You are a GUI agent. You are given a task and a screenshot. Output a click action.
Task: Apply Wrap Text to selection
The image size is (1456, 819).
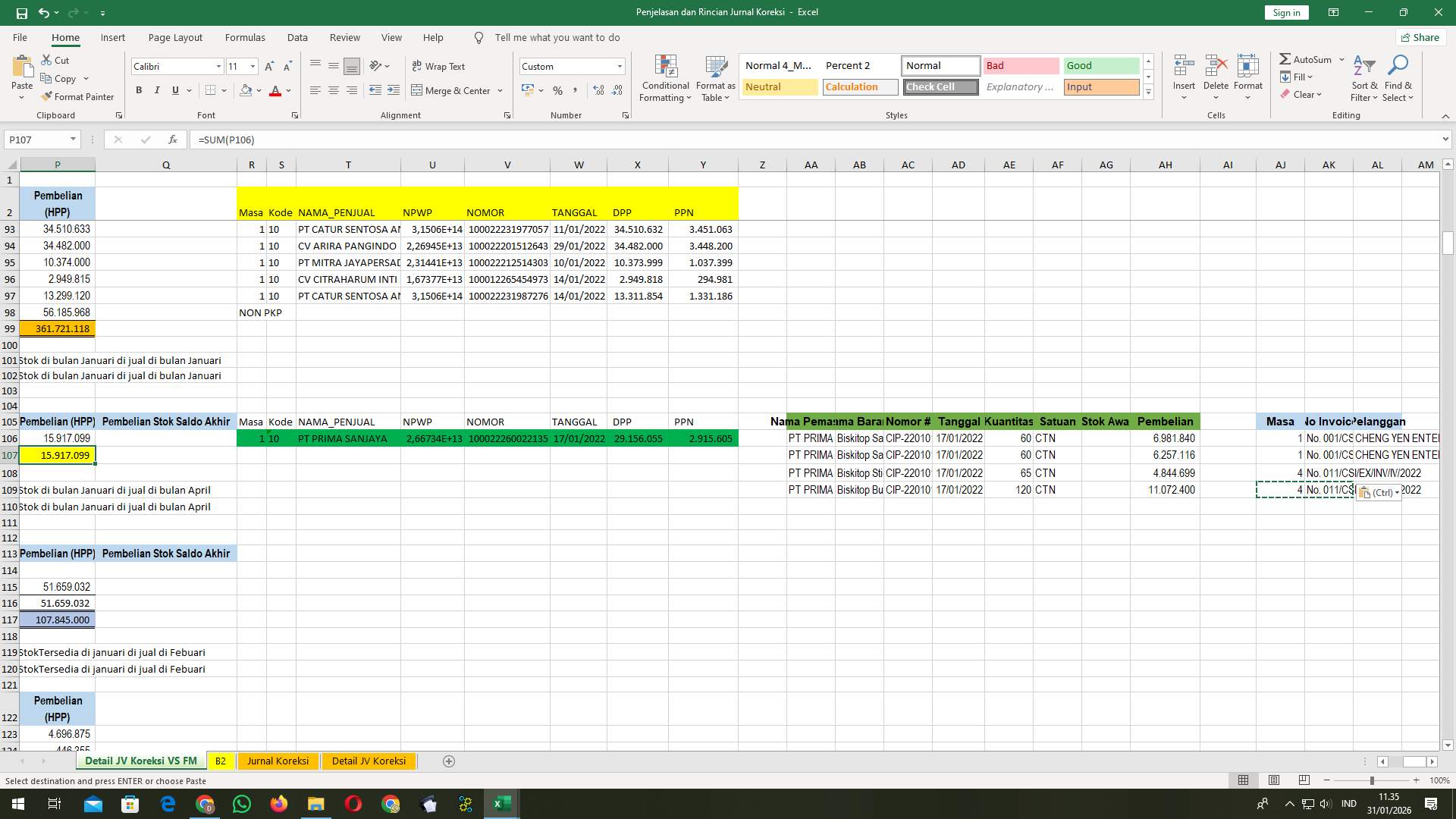click(438, 66)
